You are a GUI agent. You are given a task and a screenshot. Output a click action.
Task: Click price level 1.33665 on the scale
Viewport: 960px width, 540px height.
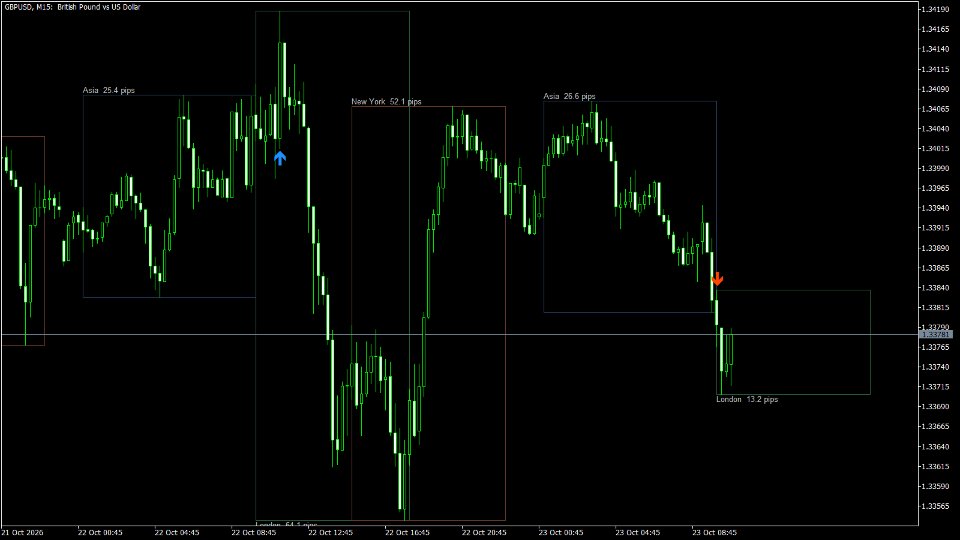point(937,427)
